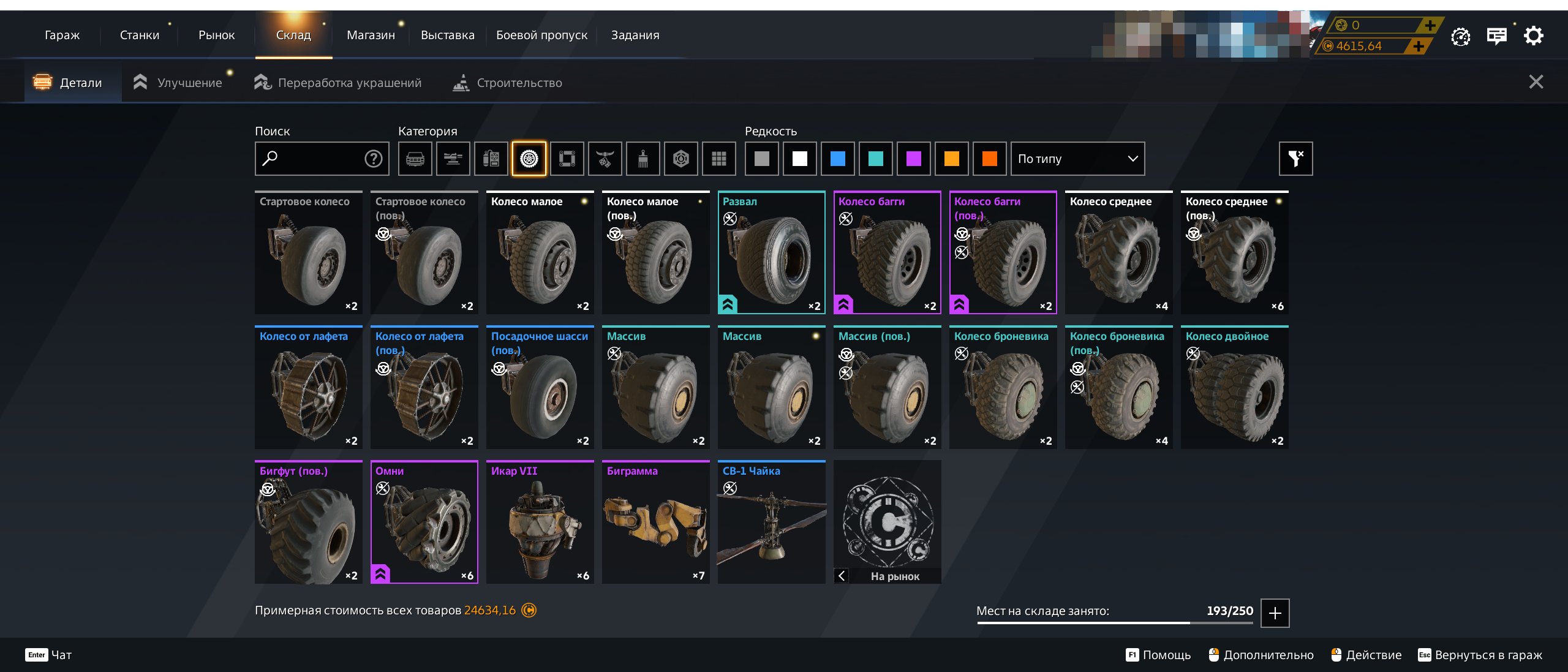
Task: Click the Помощь help button
Action: (1158, 655)
